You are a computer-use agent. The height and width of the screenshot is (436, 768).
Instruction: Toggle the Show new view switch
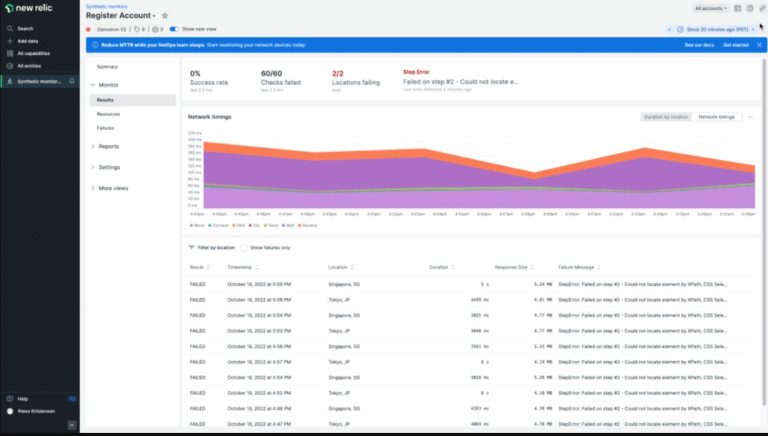pos(174,29)
